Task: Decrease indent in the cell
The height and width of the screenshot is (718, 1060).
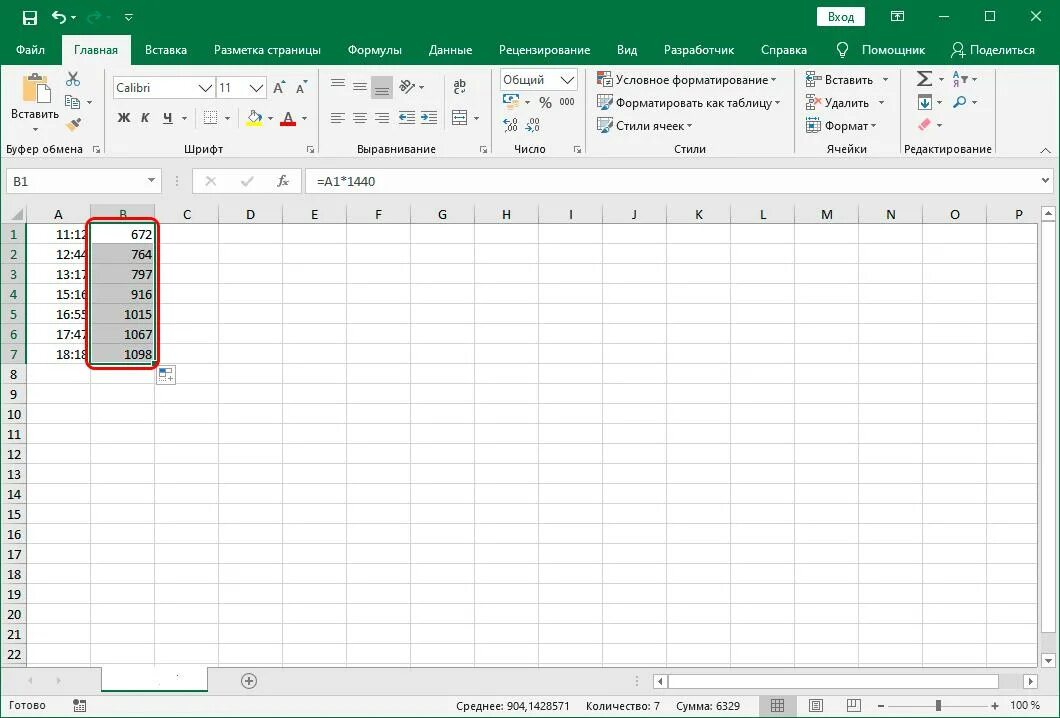Action: tap(406, 118)
